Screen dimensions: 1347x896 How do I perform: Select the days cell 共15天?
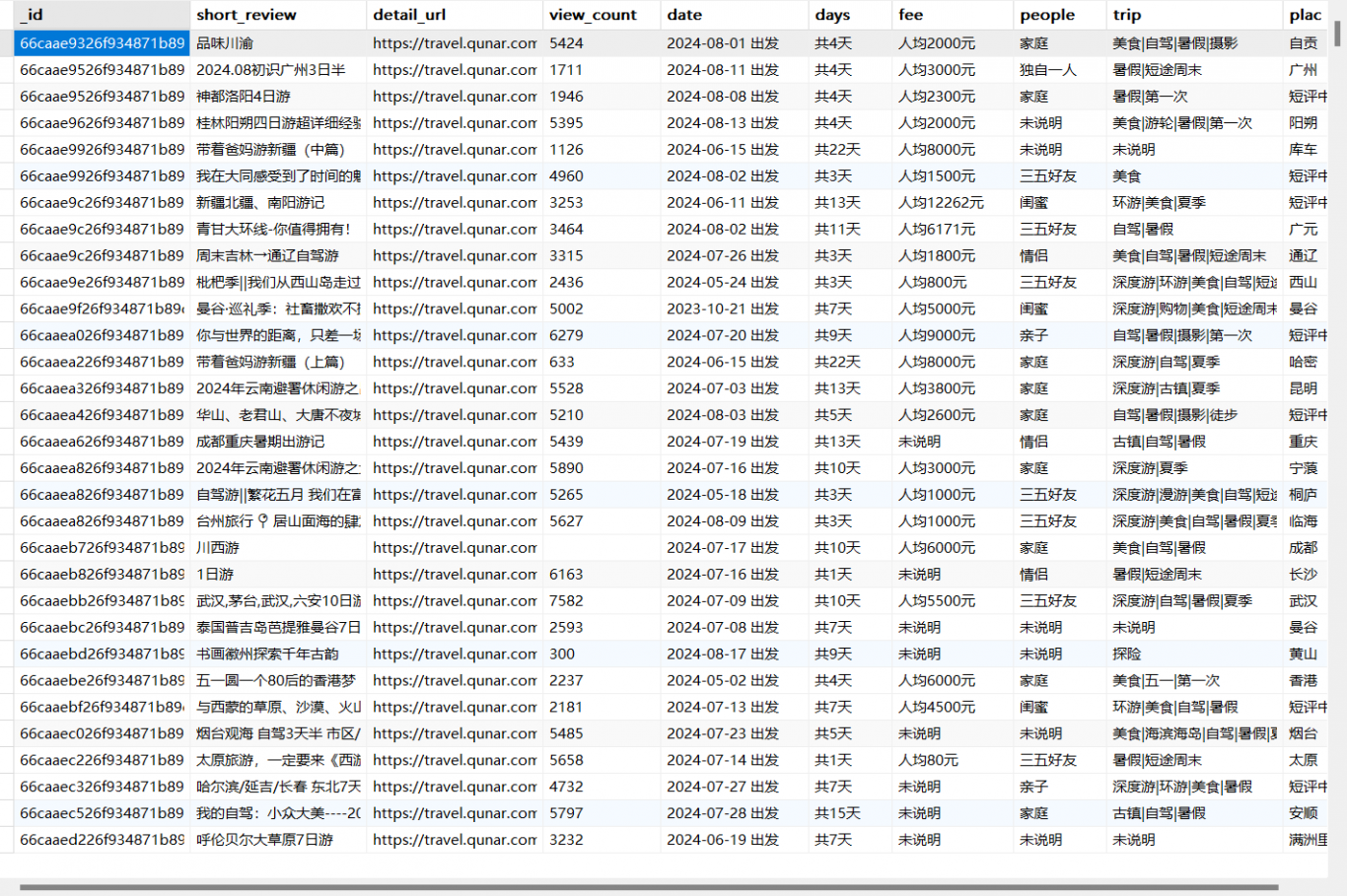coord(850,813)
